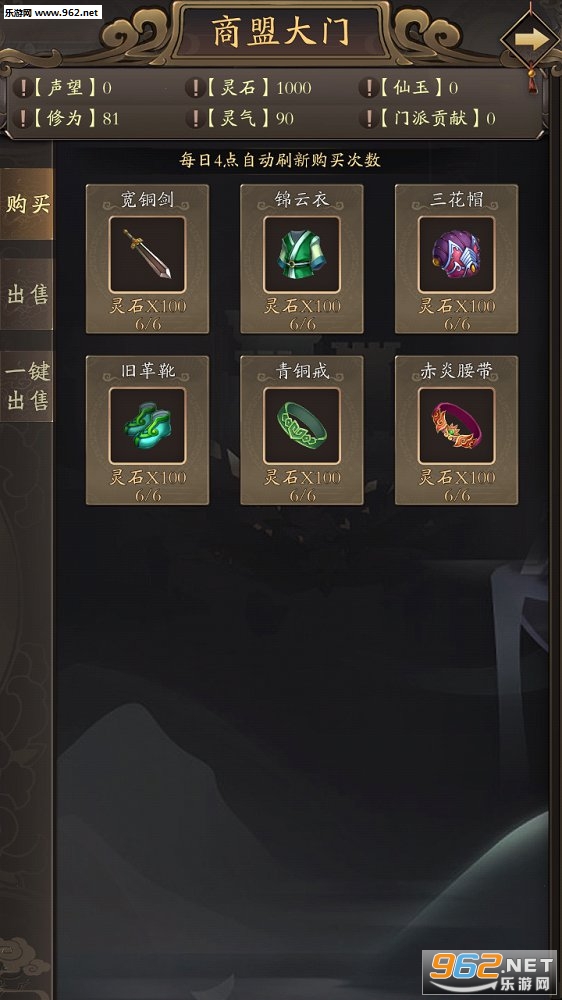Click the exclamation icon beside 修为

[22, 119]
